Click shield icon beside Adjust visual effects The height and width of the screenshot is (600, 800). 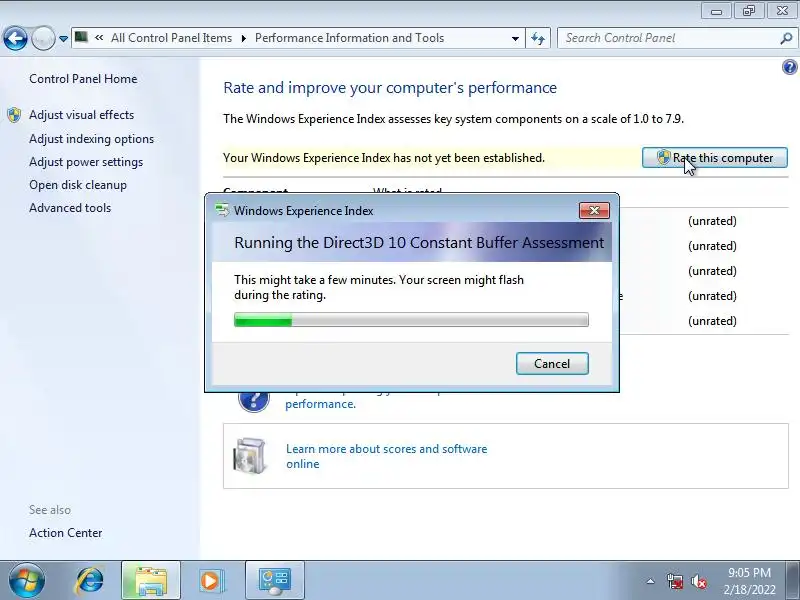[x=14, y=115]
